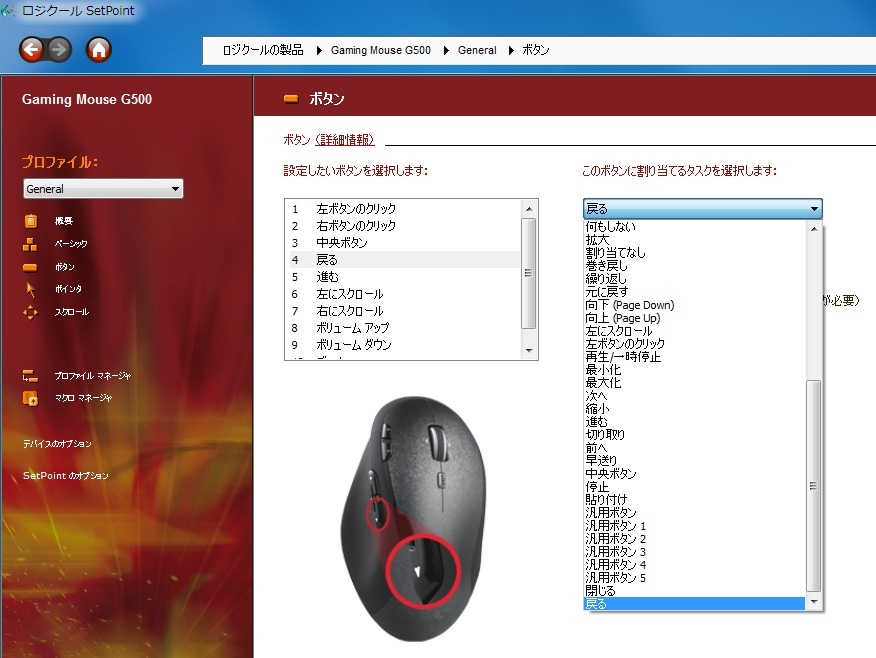The height and width of the screenshot is (658, 876).
Task: Click the task dropdown scrollbar thumb
Action: (814, 485)
